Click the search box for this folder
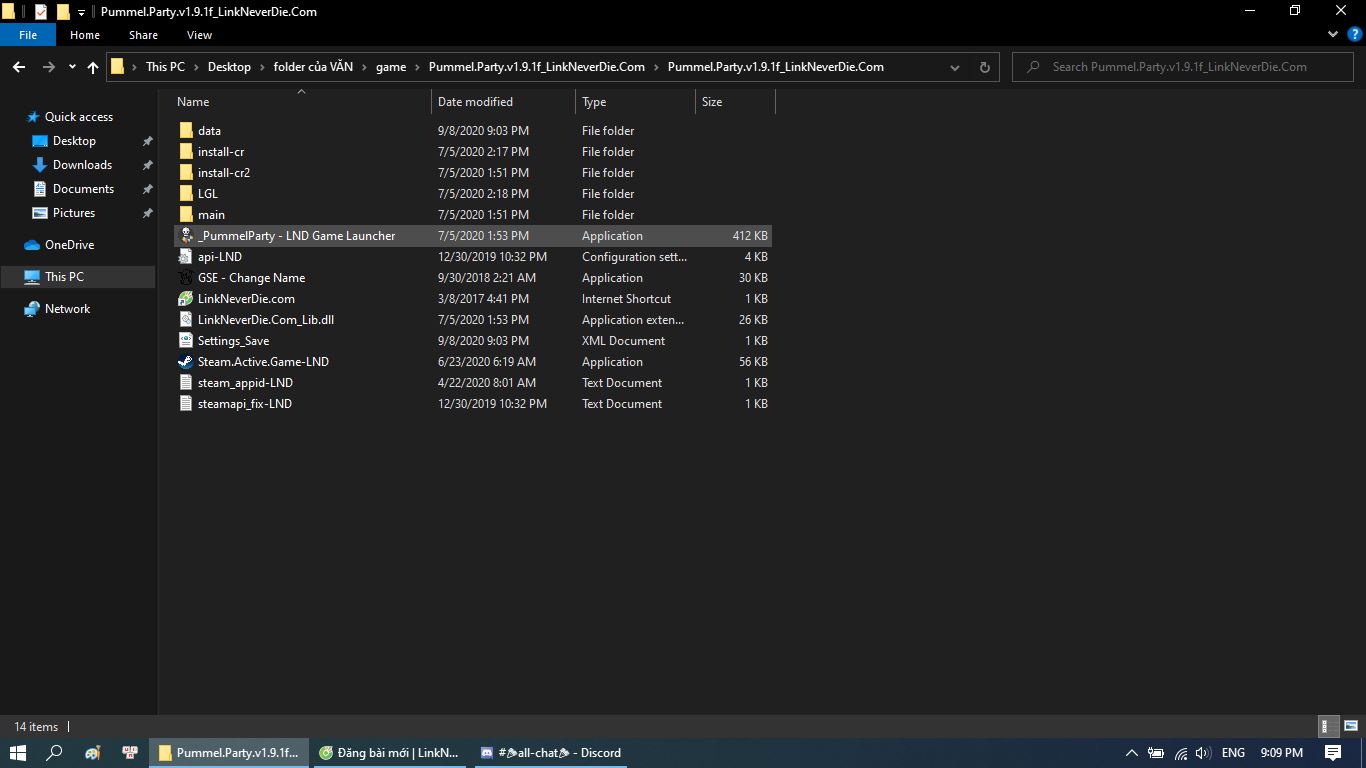Image resolution: width=1366 pixels, height=768 pixels. pyautogui.click(x=1180, y=67)
